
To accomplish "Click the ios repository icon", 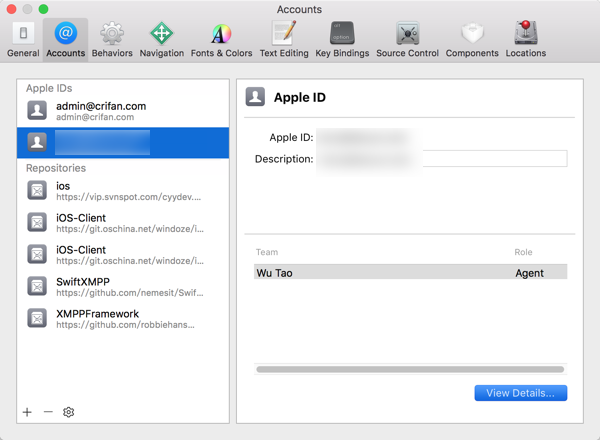I will pyautogui.click(x=37, y=191).
